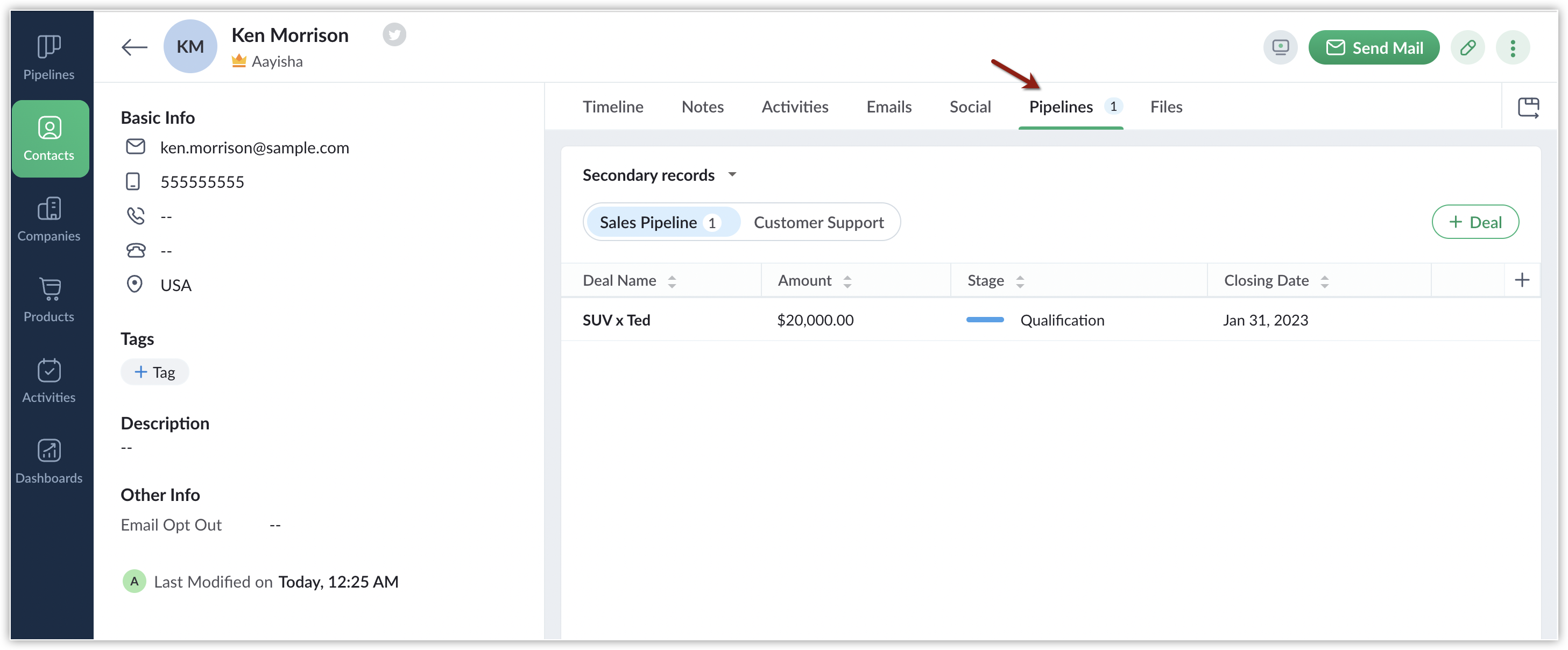
Task: Click the screen presentation icon
Action: (x=1280, y=47)
